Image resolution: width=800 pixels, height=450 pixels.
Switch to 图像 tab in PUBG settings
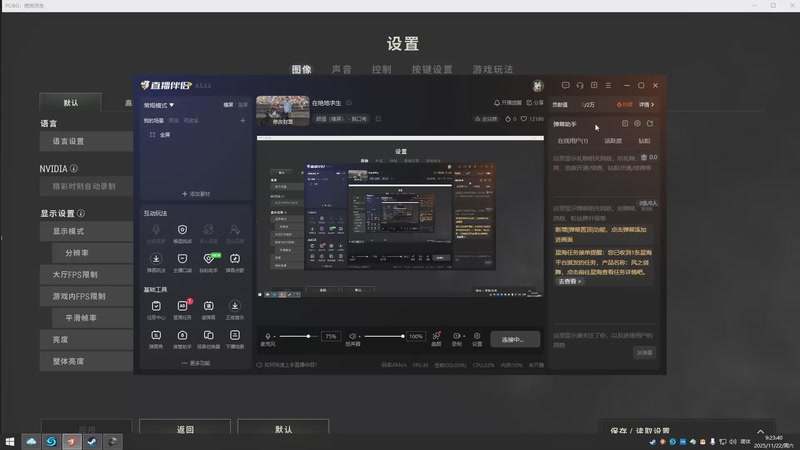pos(302,69)
